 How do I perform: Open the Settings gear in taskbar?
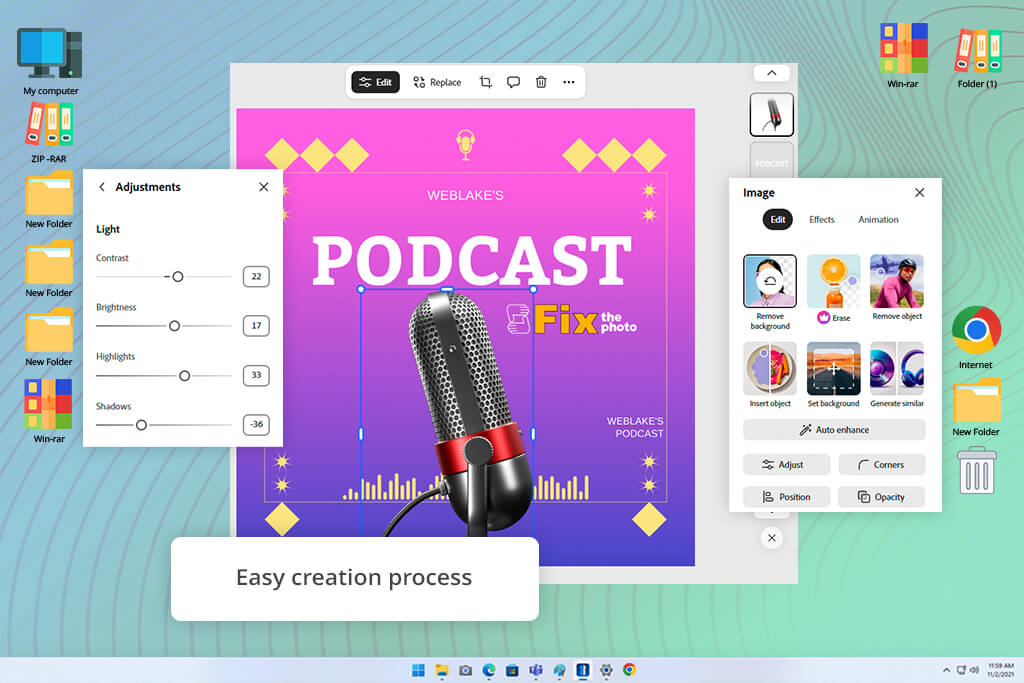click(x=606, y=670)
